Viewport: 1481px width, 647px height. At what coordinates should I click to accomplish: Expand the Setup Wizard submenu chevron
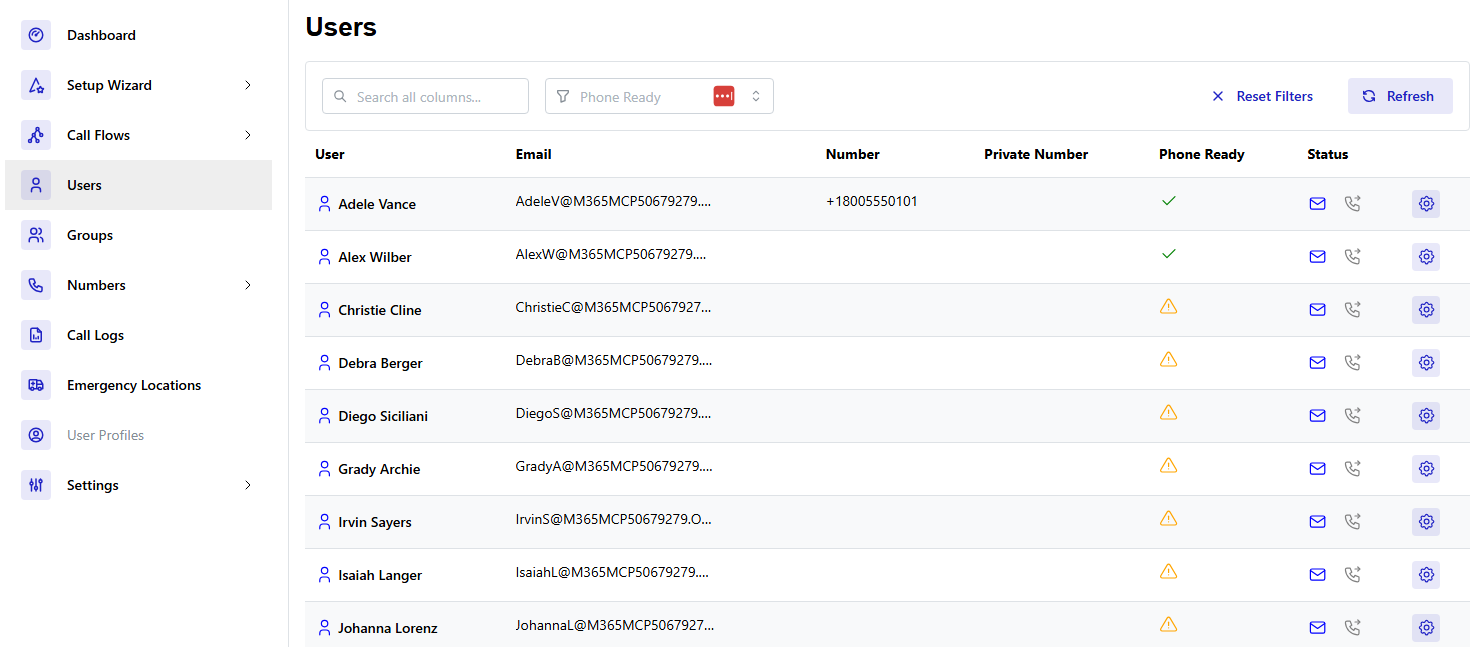pyautogui.click(x=248, y=85)
